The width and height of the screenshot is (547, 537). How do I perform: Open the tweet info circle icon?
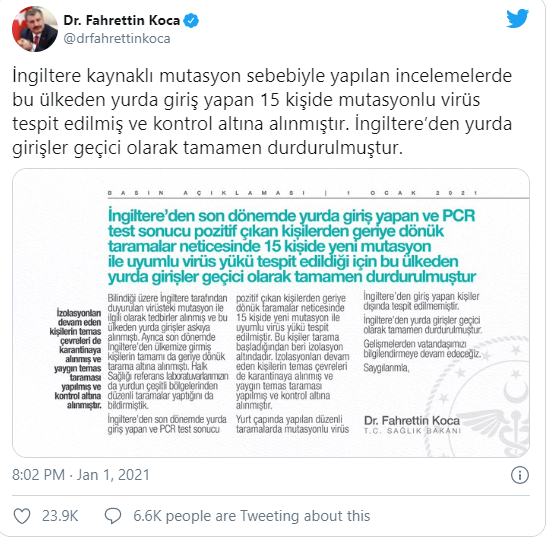pyautogui.click(x=520, y=475)
